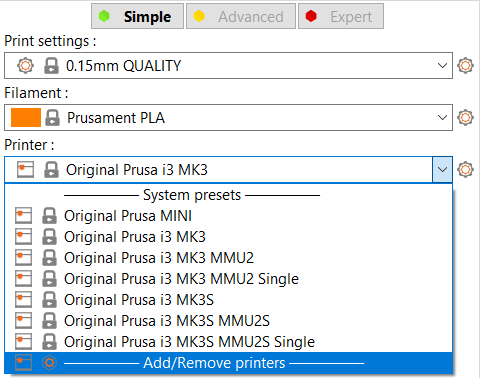This screenshot has height=378, width=481.
Task: Select Original Prusa i3 MK3 MMU2 preset
Action: (x=228, y=258)
